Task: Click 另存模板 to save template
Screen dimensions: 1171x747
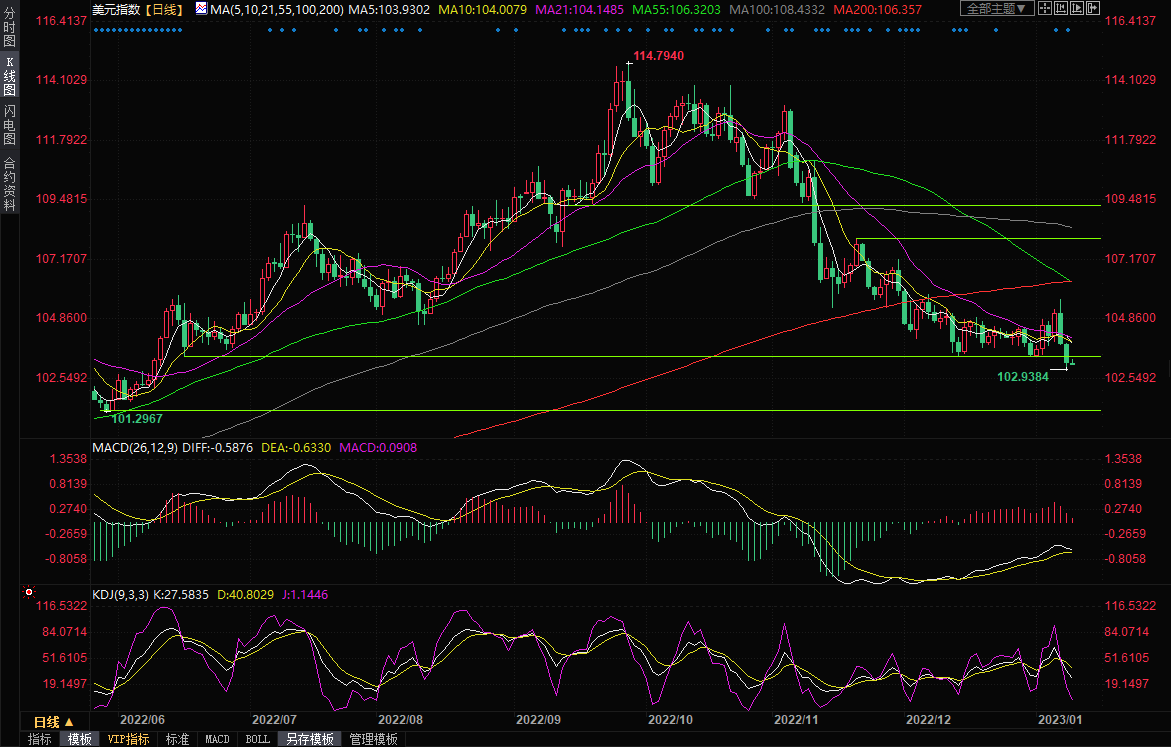Action: 310,740
